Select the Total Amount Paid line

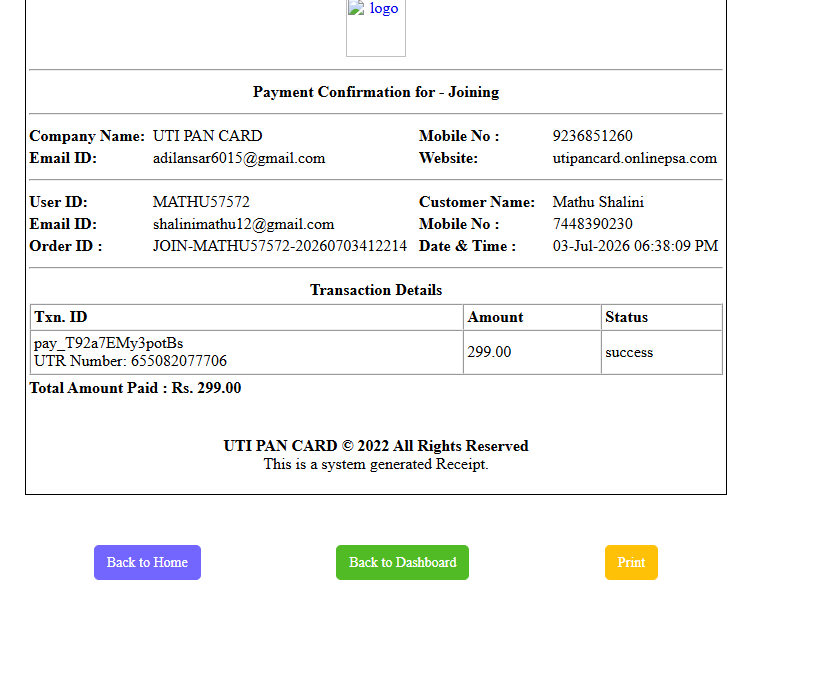point(135,388)
